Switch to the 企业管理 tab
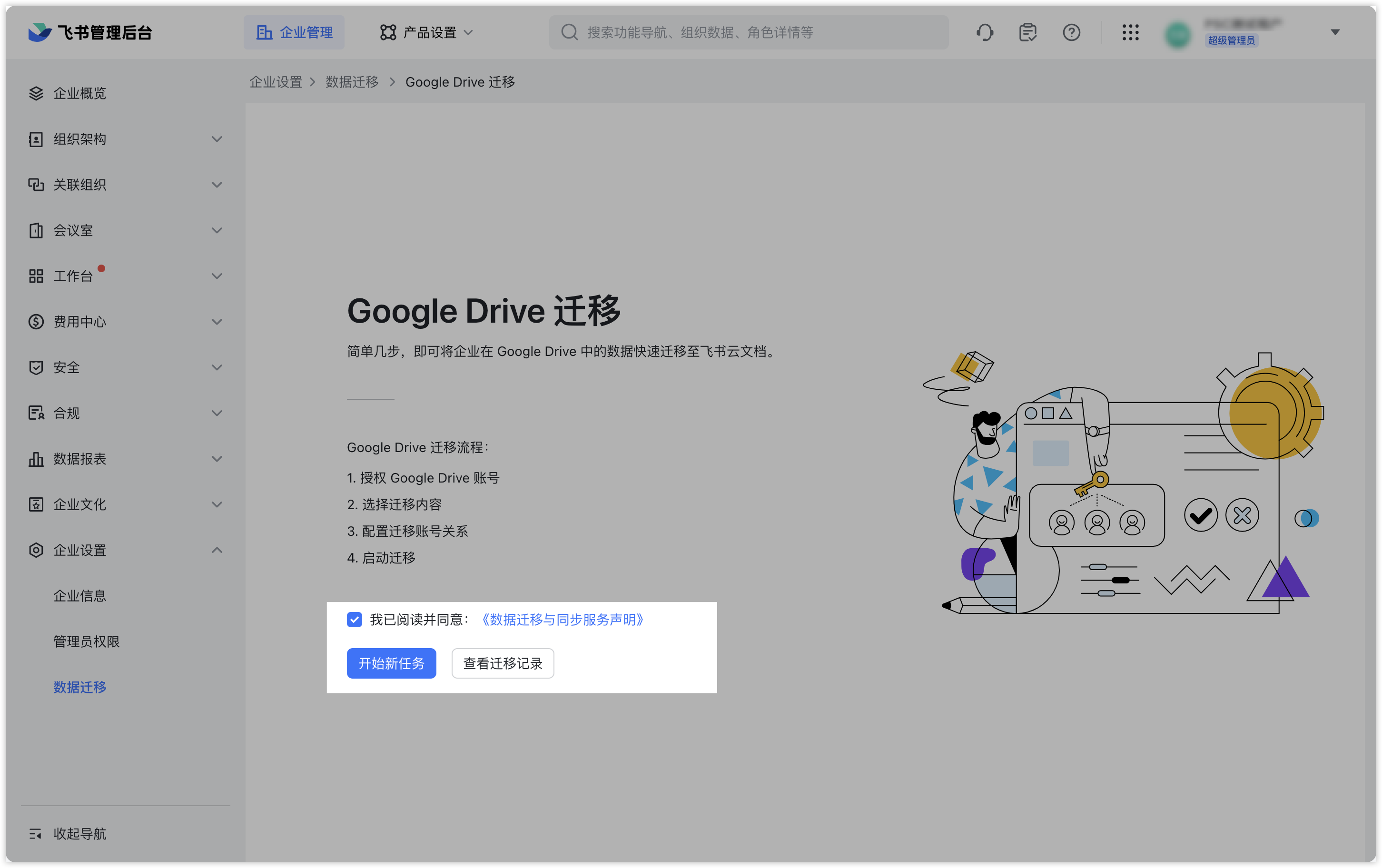Viewport: 1382px width, 868px height. click(294, 32)
